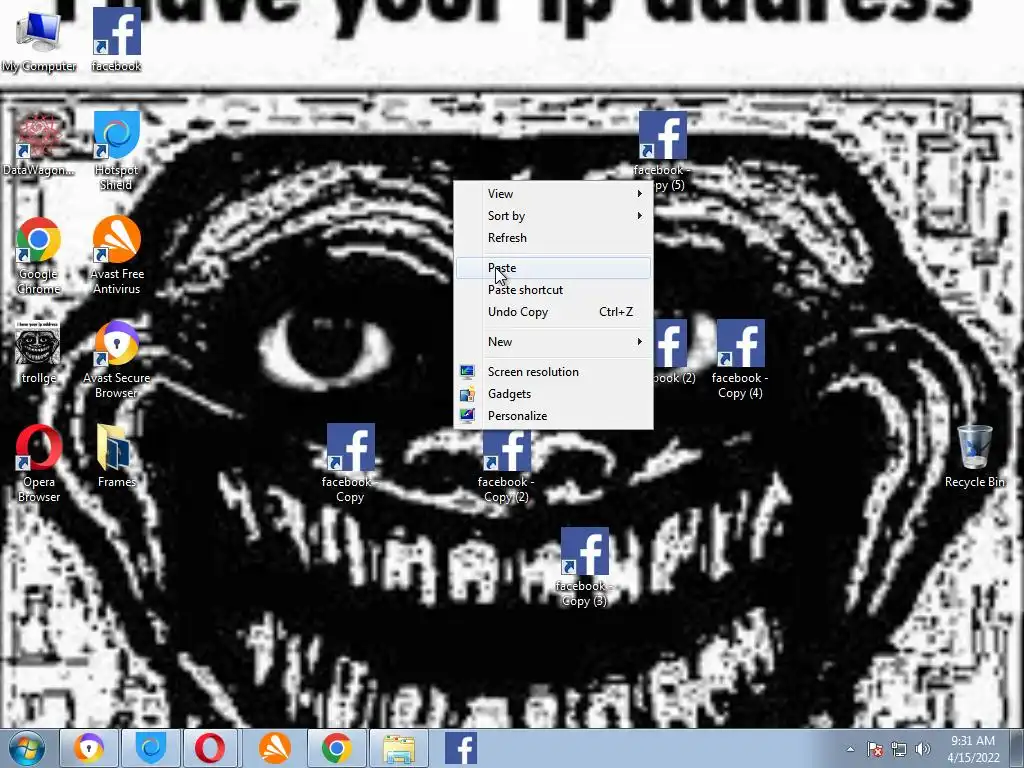Image resolution: width=1024 pixels, height=768 pixels.
Task: Select the trollge image file icon
Action: click(39, 353)
